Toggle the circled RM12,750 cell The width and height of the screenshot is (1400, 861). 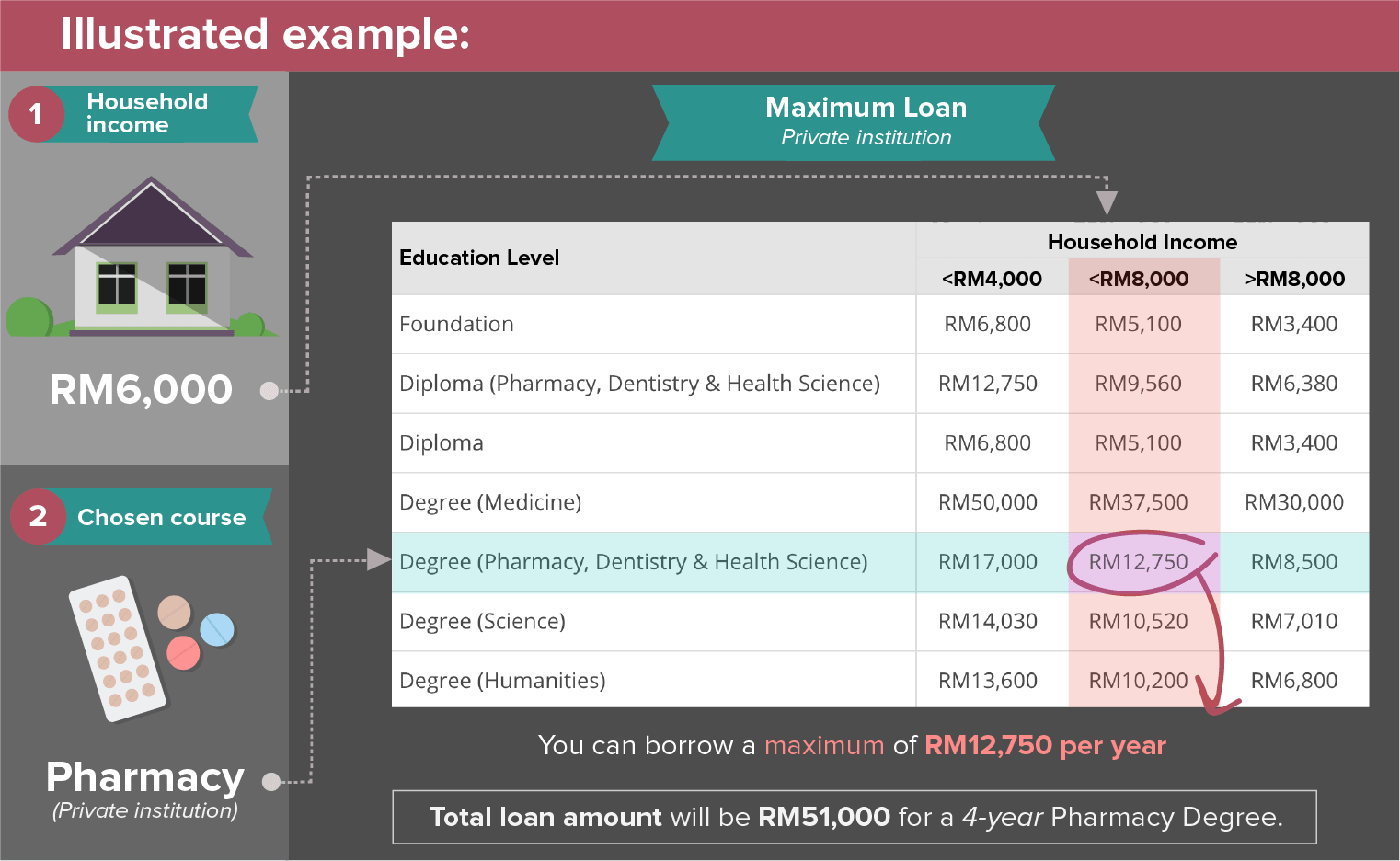point(1142,562)
